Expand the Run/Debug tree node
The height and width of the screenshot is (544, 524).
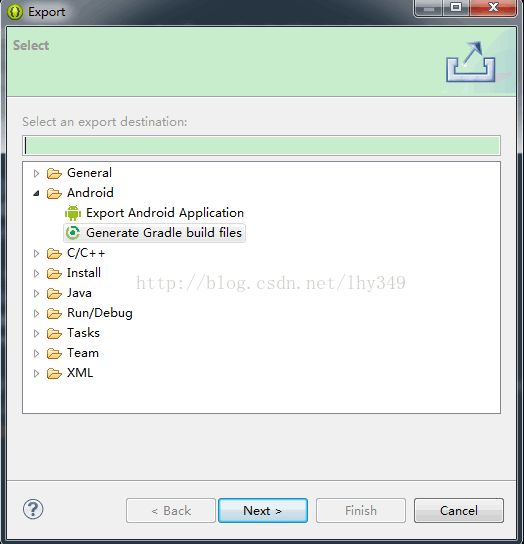pyautogui.click(x=36, y=313)
